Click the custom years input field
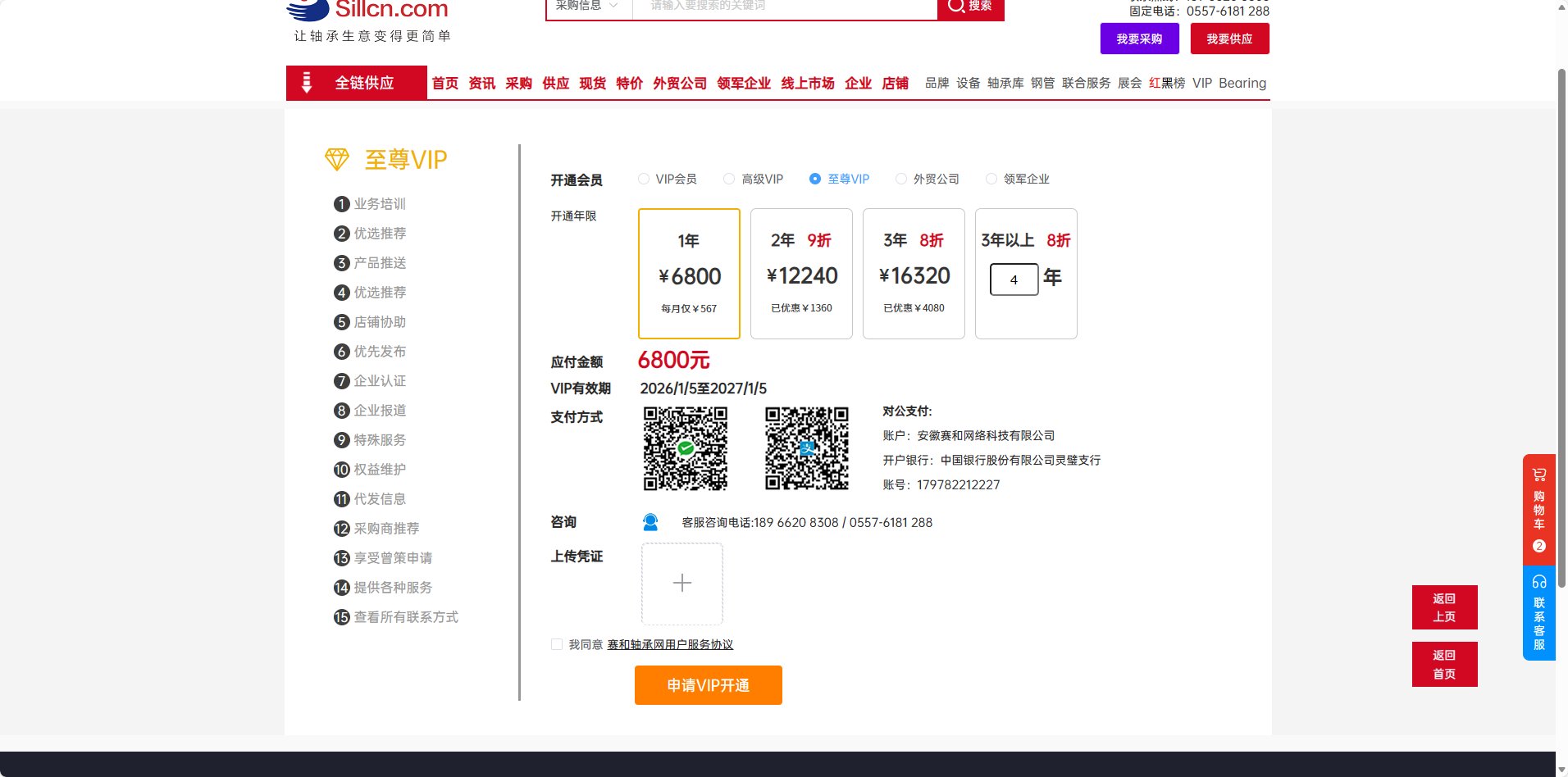Viewport: 1568px width, 777px height. 1014,279
